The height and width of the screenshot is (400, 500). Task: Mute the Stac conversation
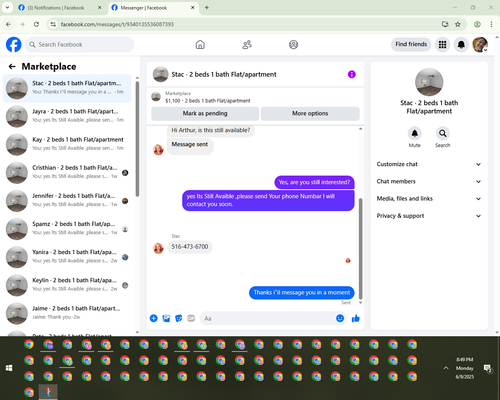pos(415,134)
